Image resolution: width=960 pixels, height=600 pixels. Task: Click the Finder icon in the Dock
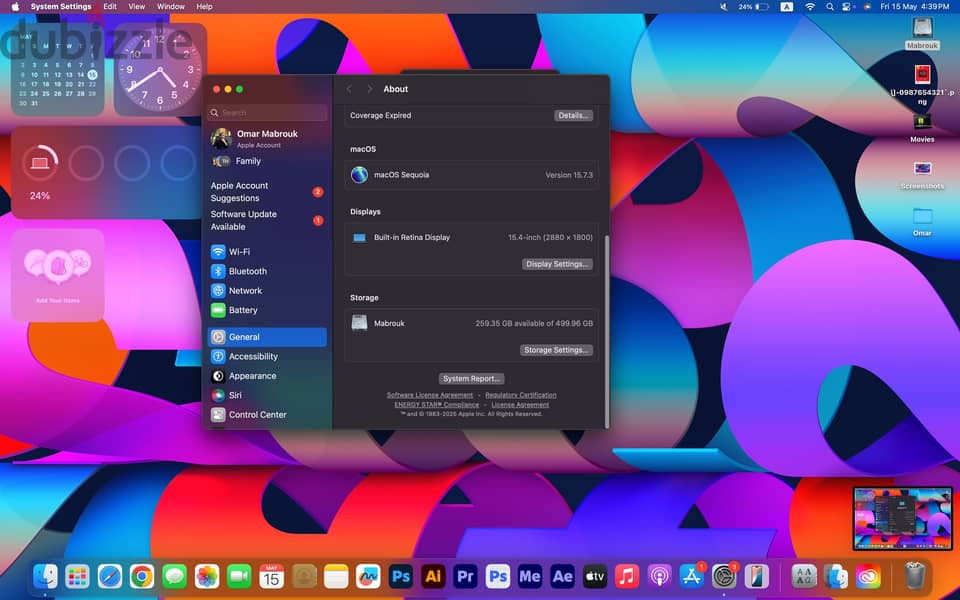pos(45,576)
